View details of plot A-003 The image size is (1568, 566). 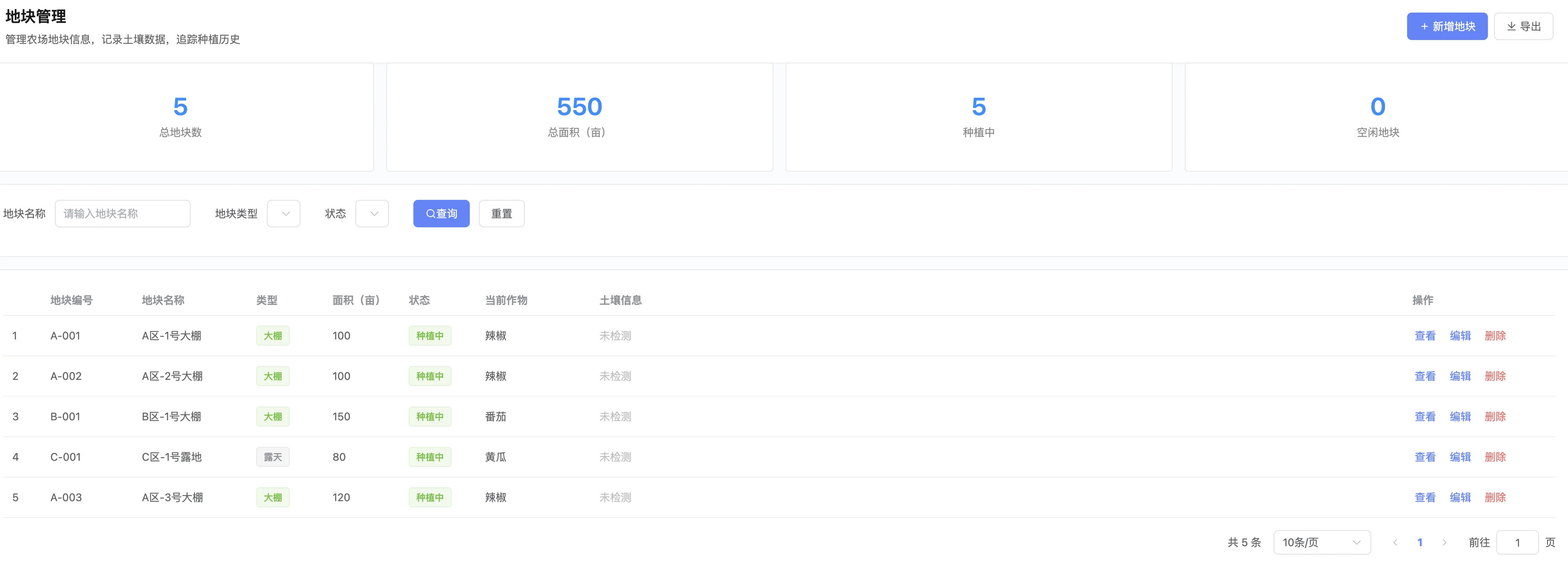pos(1424,497)
